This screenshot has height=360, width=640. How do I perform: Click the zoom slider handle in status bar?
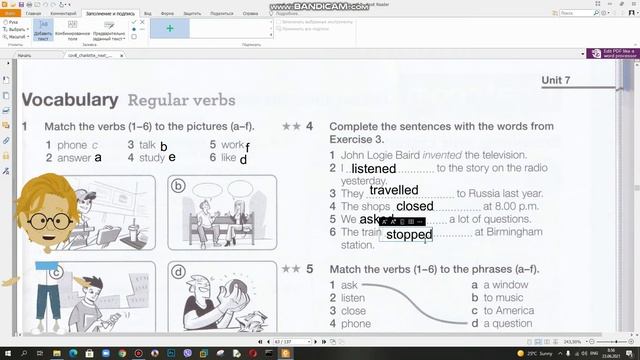tap(616, 342)
